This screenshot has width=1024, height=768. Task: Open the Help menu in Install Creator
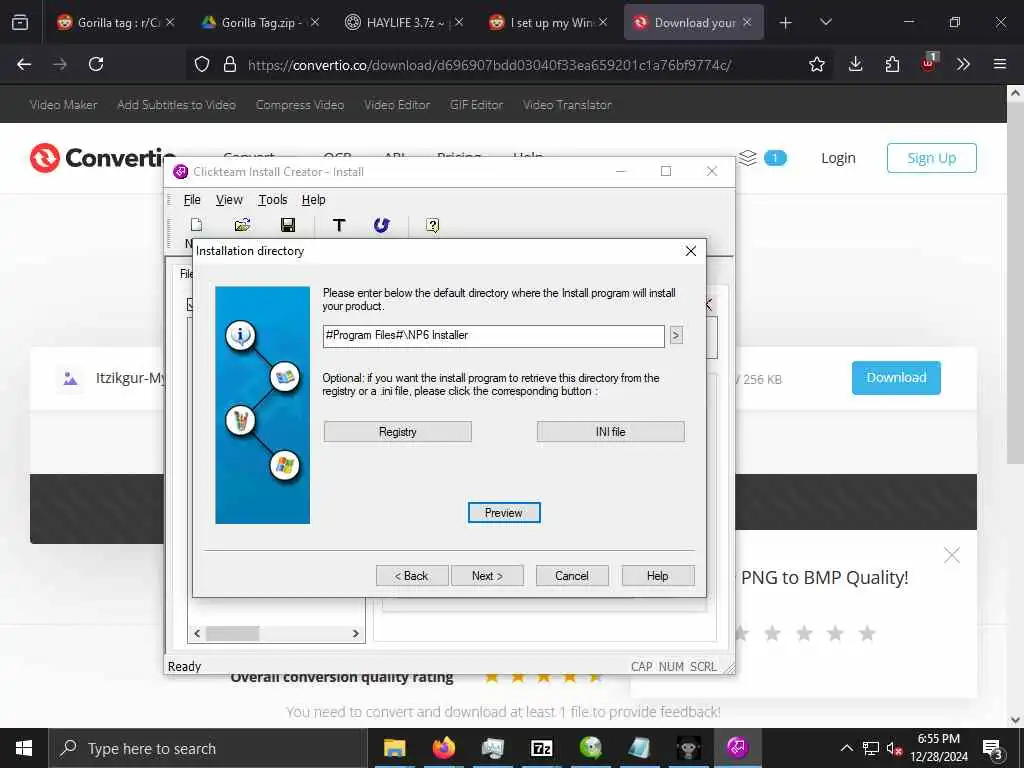(x=313, y=200)
